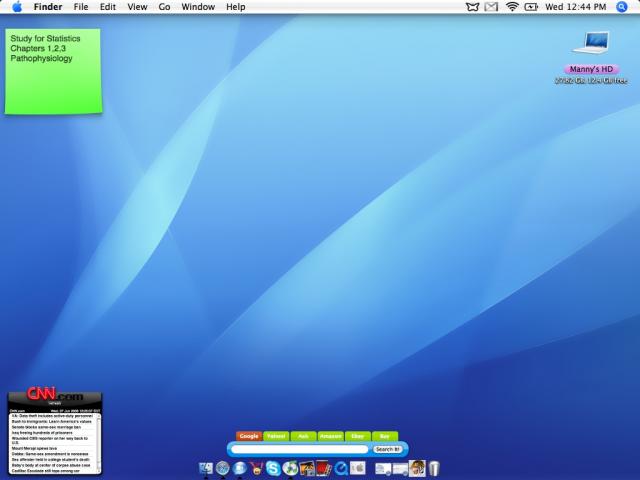Open the green circular Dock icon

pos(290,468)
